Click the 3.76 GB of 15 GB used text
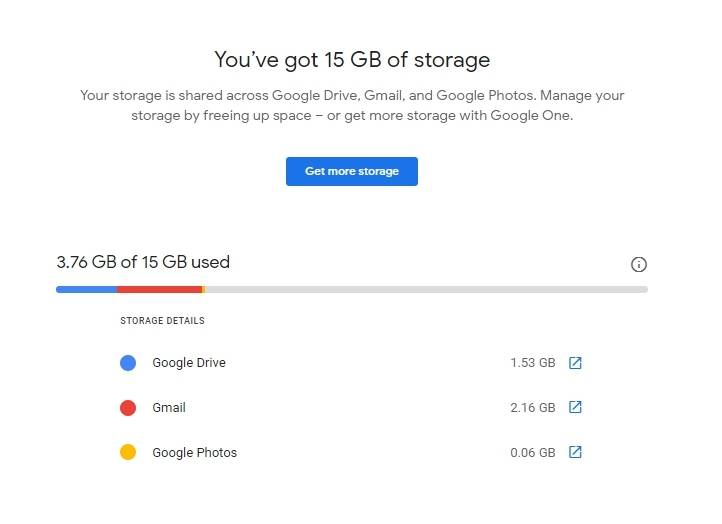722x524 pixels. tap(143, 263)
